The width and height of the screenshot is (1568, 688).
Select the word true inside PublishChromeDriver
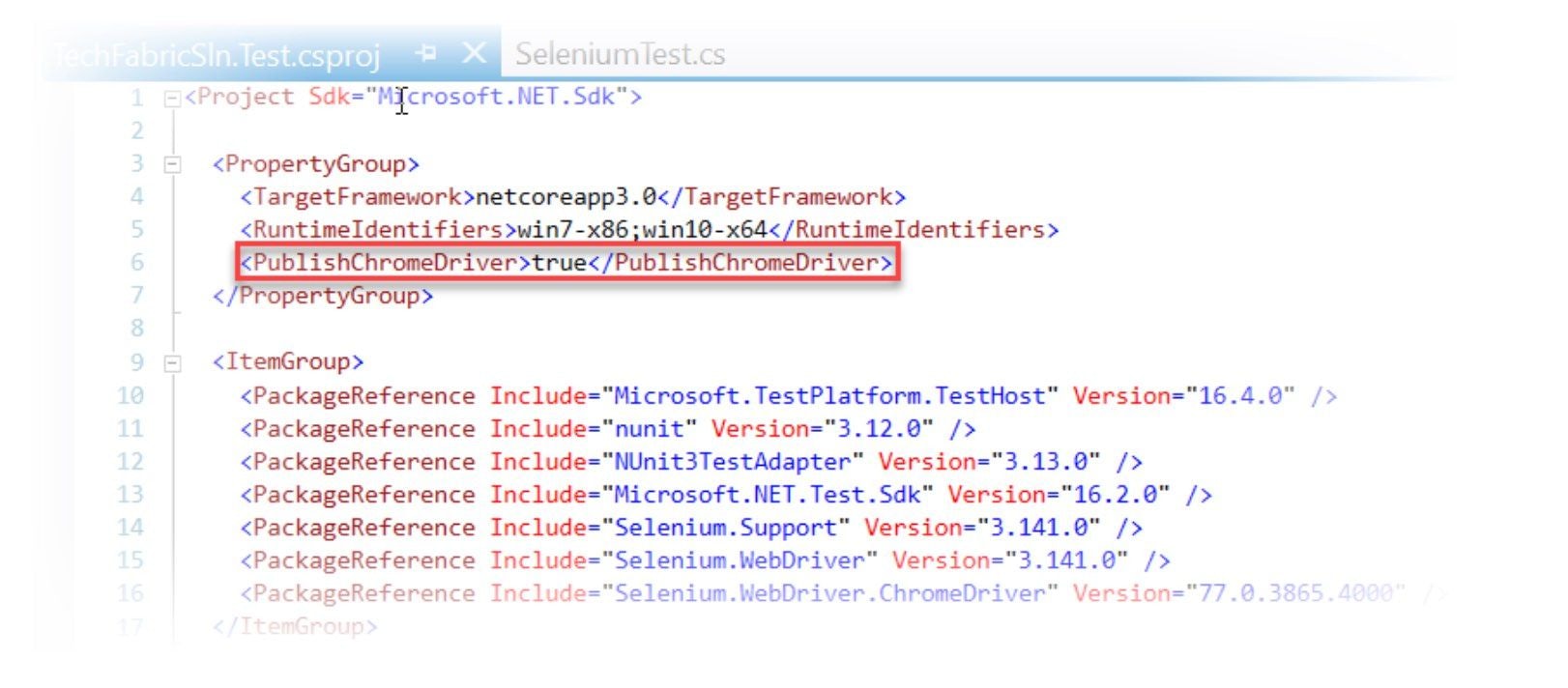(x=559, y=263)
